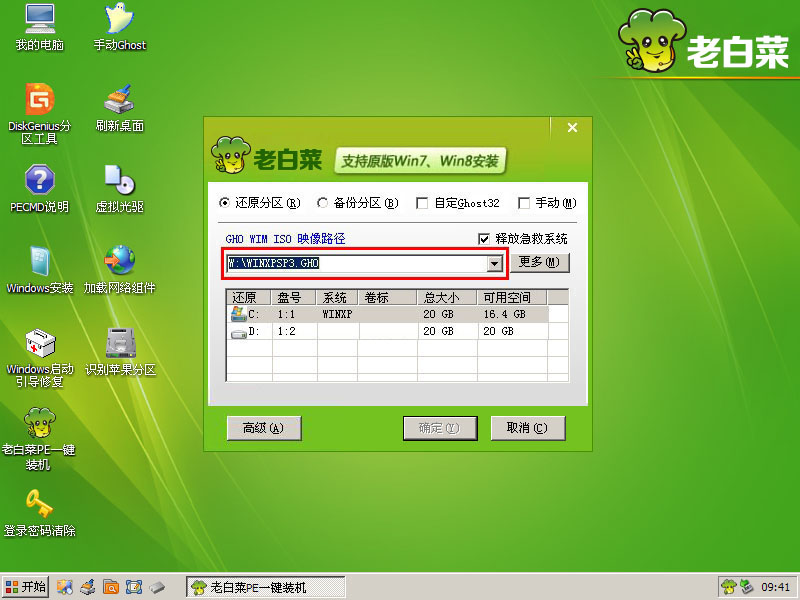Image resolution: width=800 pixels, height=600 pixels.
Task: Click the network tray icon beside clock
Action: [x=746, y=587]
